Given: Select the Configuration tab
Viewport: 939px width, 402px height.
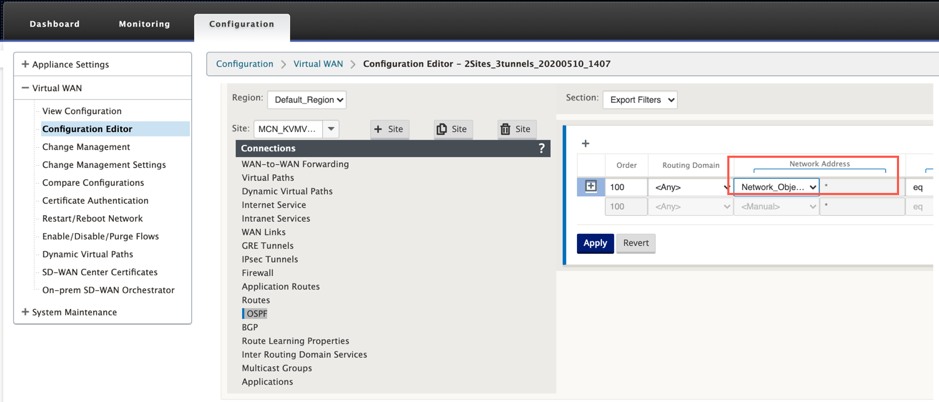Looking at the screenshot, I should click(242, 25).
